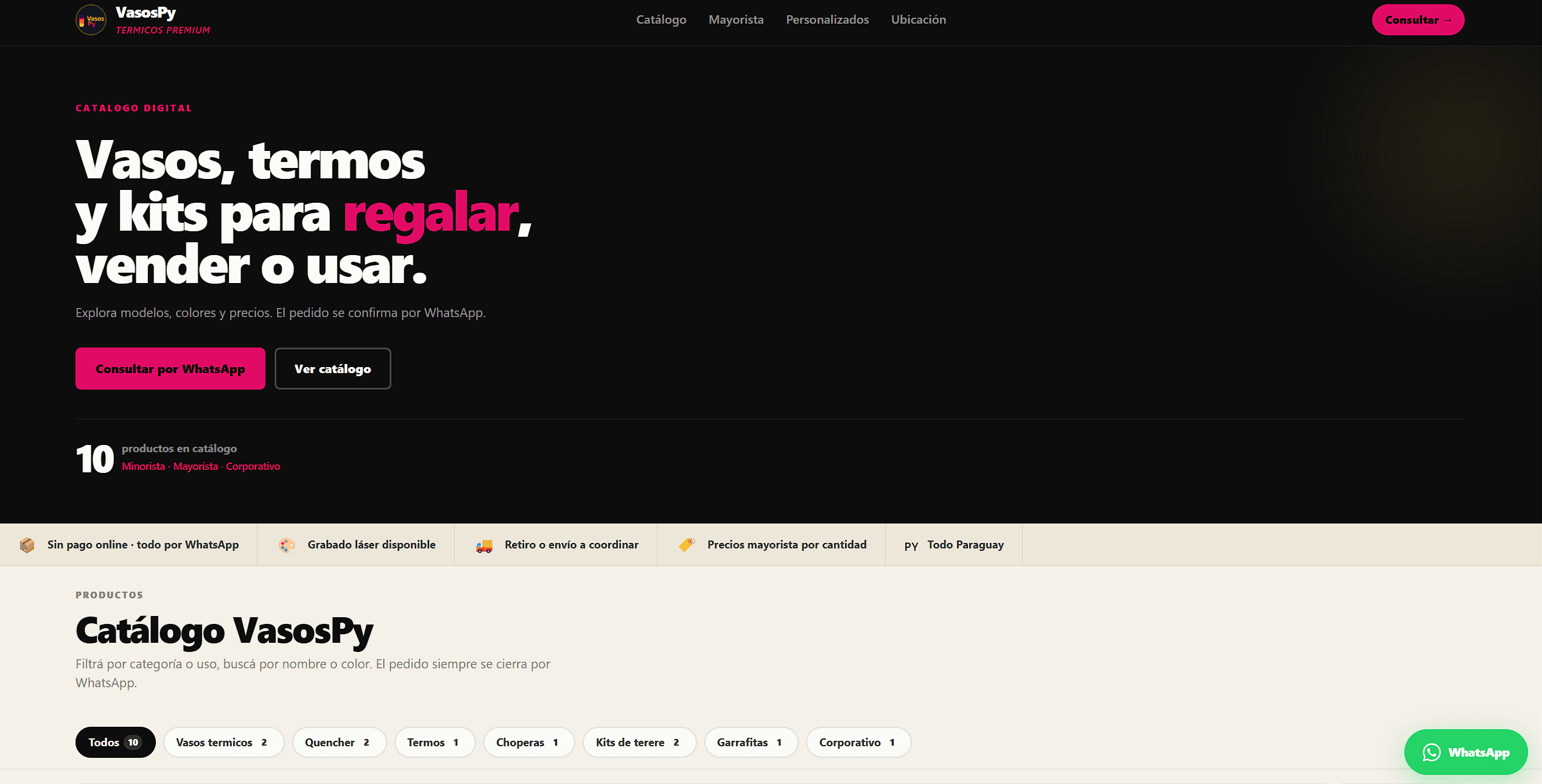Click 'Grabado láser disponible' text

coord(371,545)
